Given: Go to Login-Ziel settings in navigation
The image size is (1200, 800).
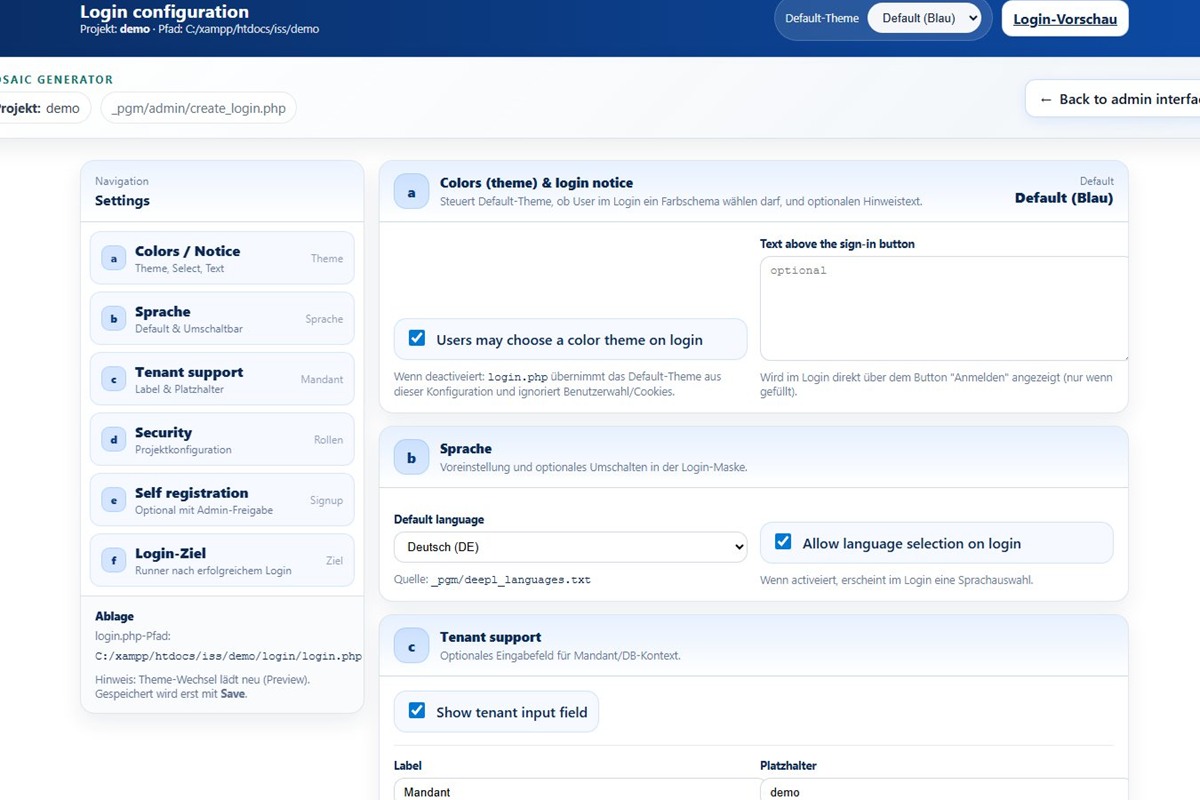Looking at the screenshot, I should coord(222,561).
